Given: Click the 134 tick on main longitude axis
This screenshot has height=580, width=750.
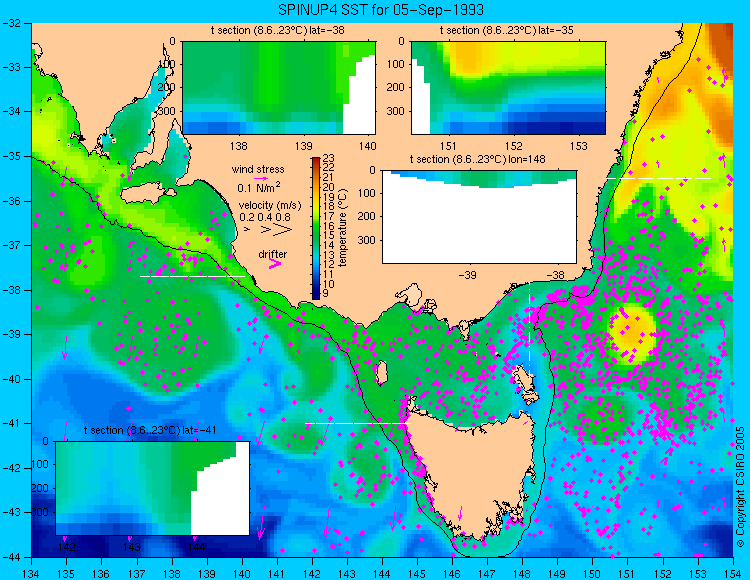Looking at the screenshot, I should [x=32, y=573].
